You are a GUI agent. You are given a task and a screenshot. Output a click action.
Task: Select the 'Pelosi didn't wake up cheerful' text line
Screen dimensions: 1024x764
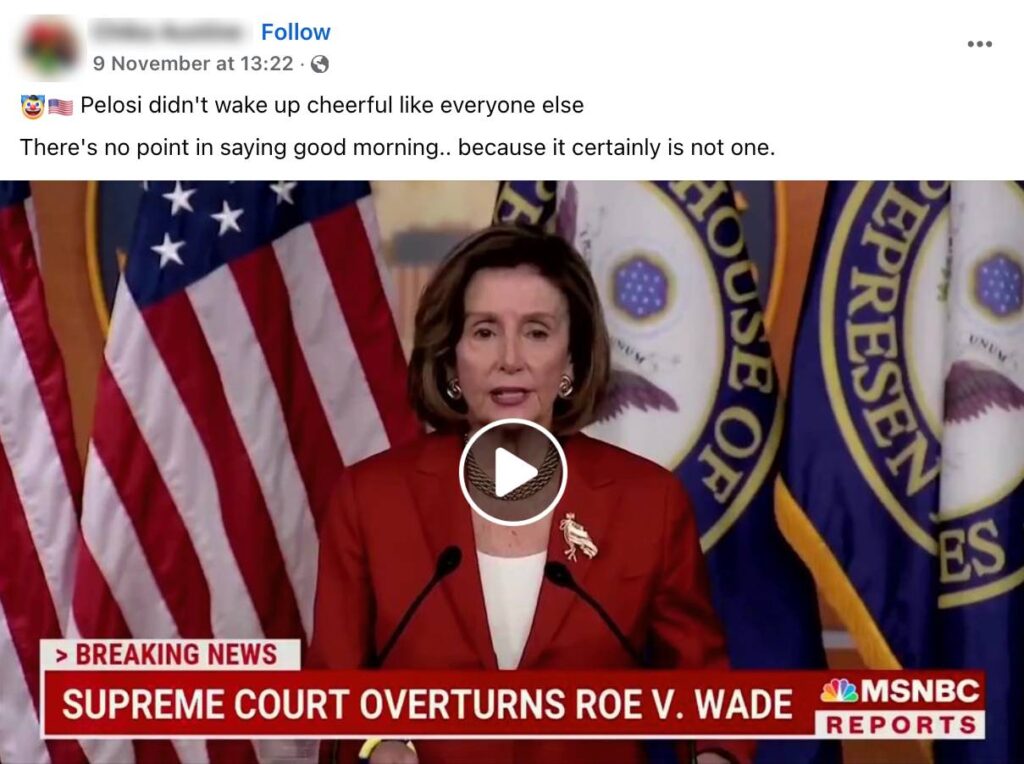(x=332, y=105)
